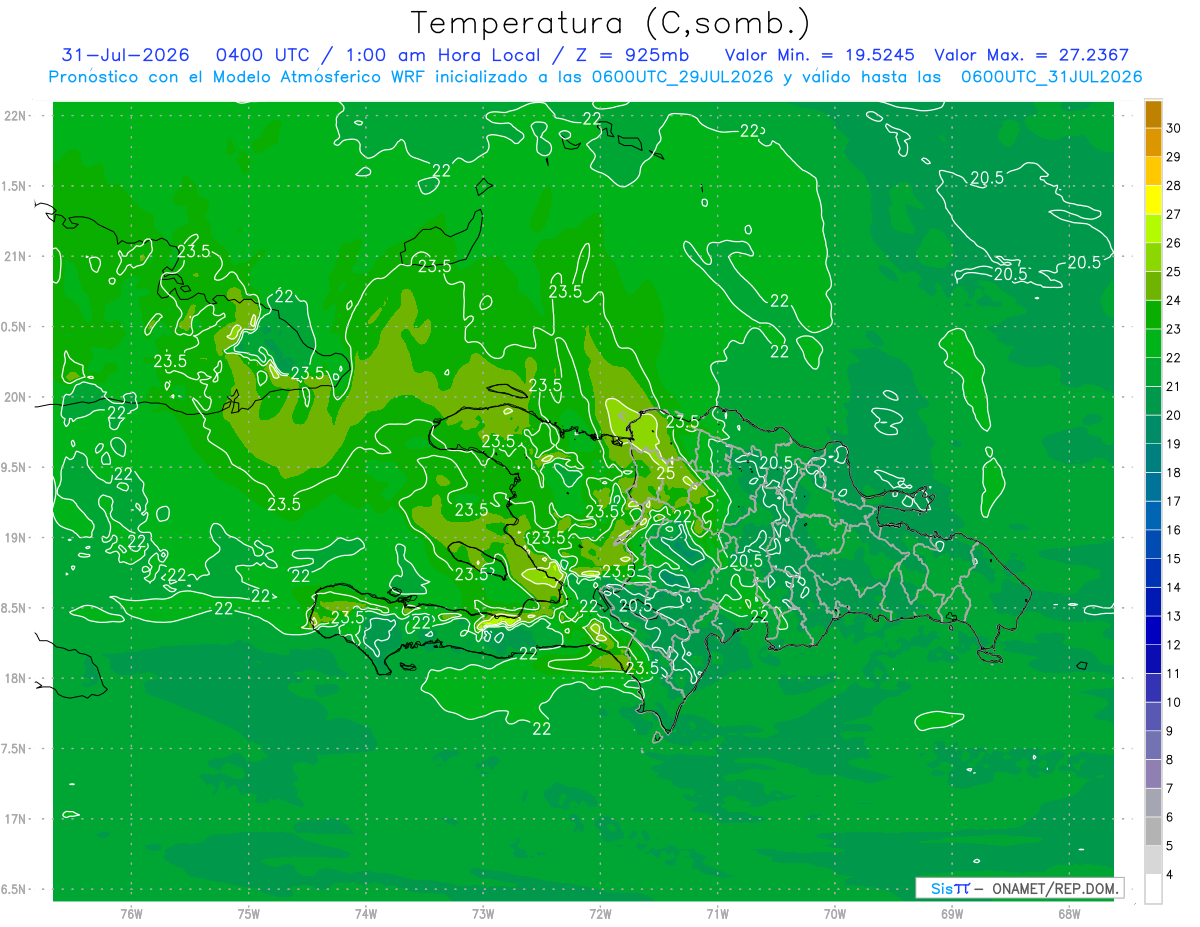
Task: Click the 69W longitude axis label
Action: click(x=952, y=913)
